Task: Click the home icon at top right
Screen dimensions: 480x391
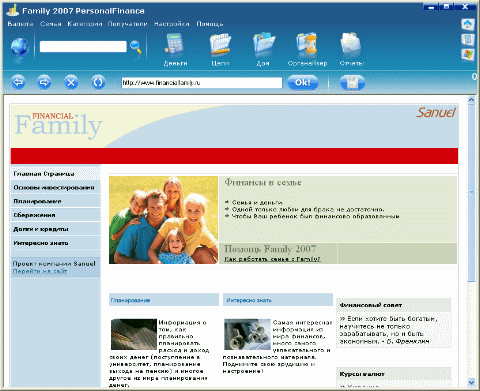Action: (467, 24)
